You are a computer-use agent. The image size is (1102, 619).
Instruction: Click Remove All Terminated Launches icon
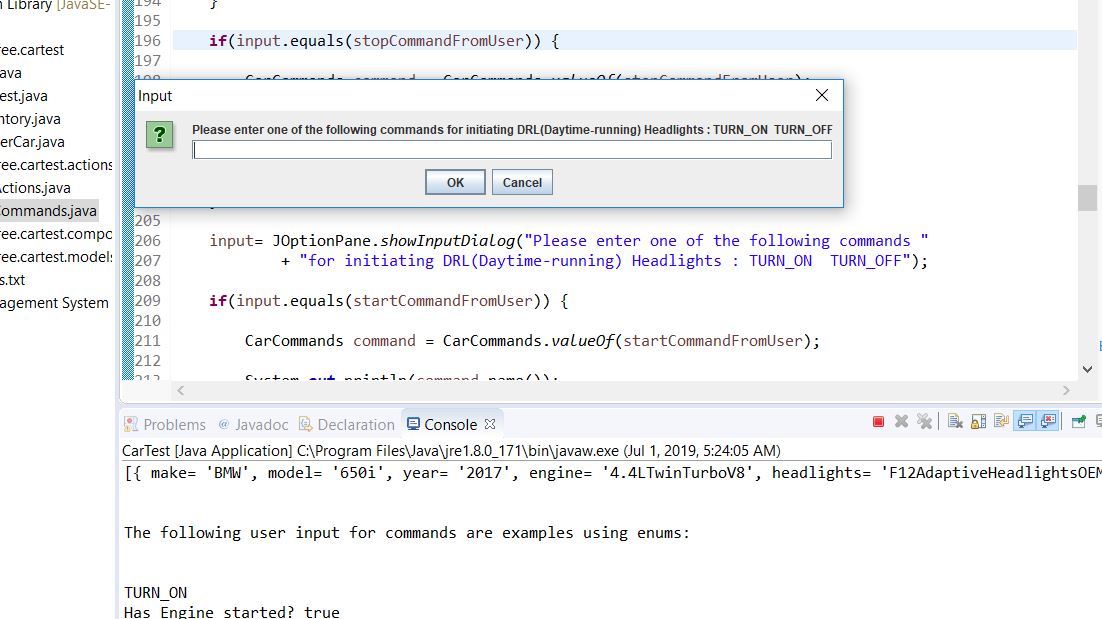point(925,422)
